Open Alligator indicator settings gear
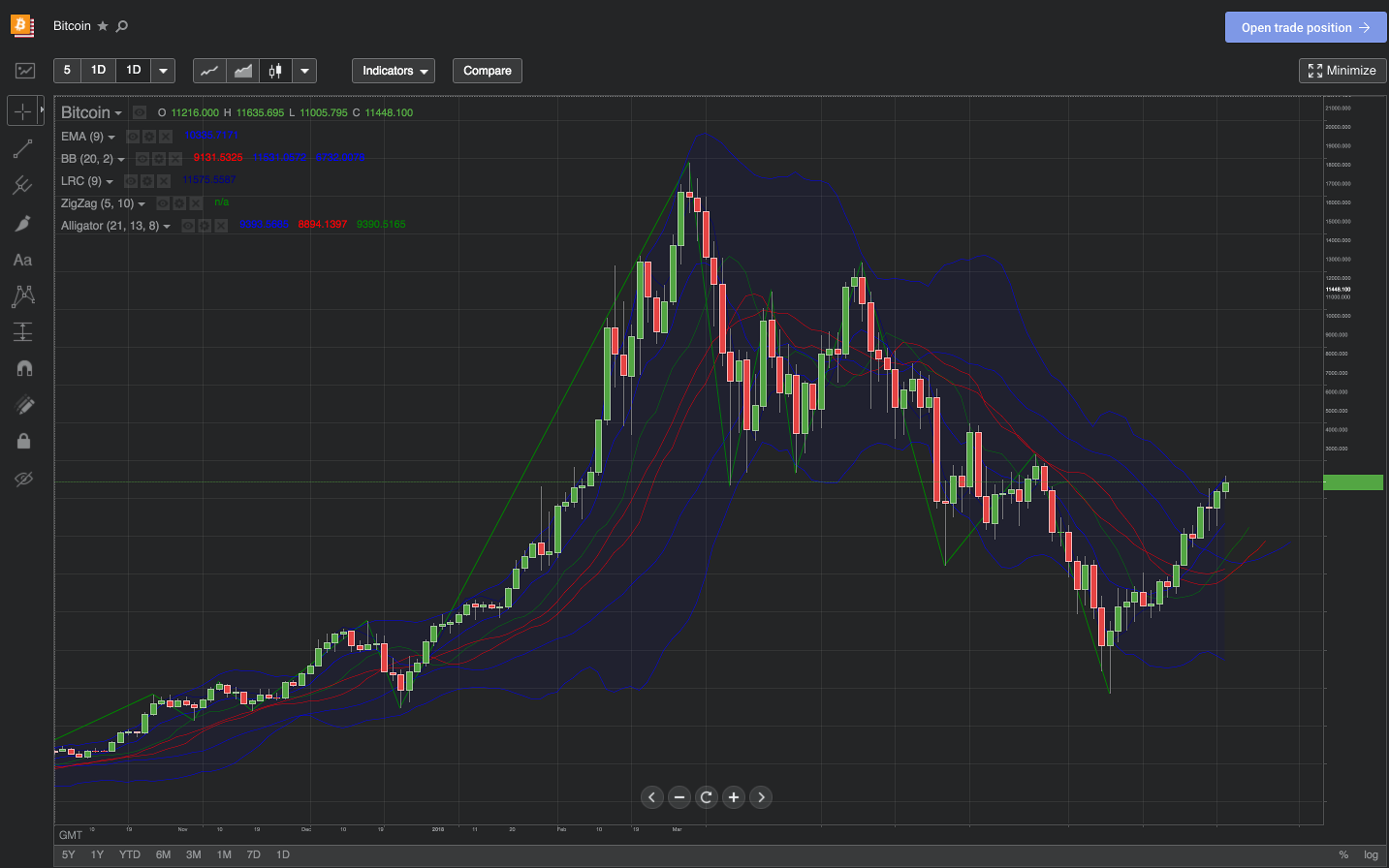Screen dimensions: 1389x868 pyautogui.click(x=205, y=226)
